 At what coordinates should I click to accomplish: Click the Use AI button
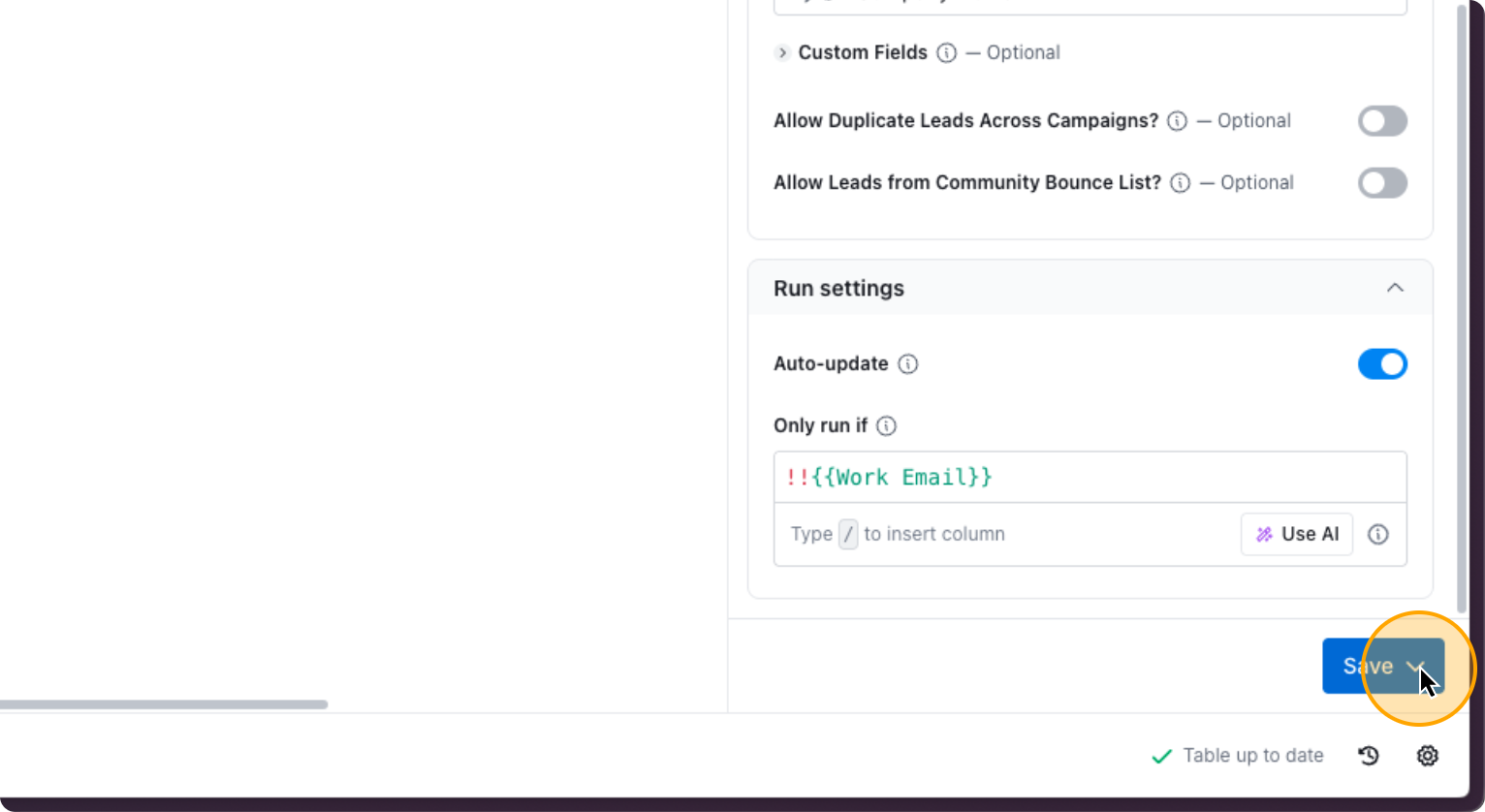[x=1296, y=535]
